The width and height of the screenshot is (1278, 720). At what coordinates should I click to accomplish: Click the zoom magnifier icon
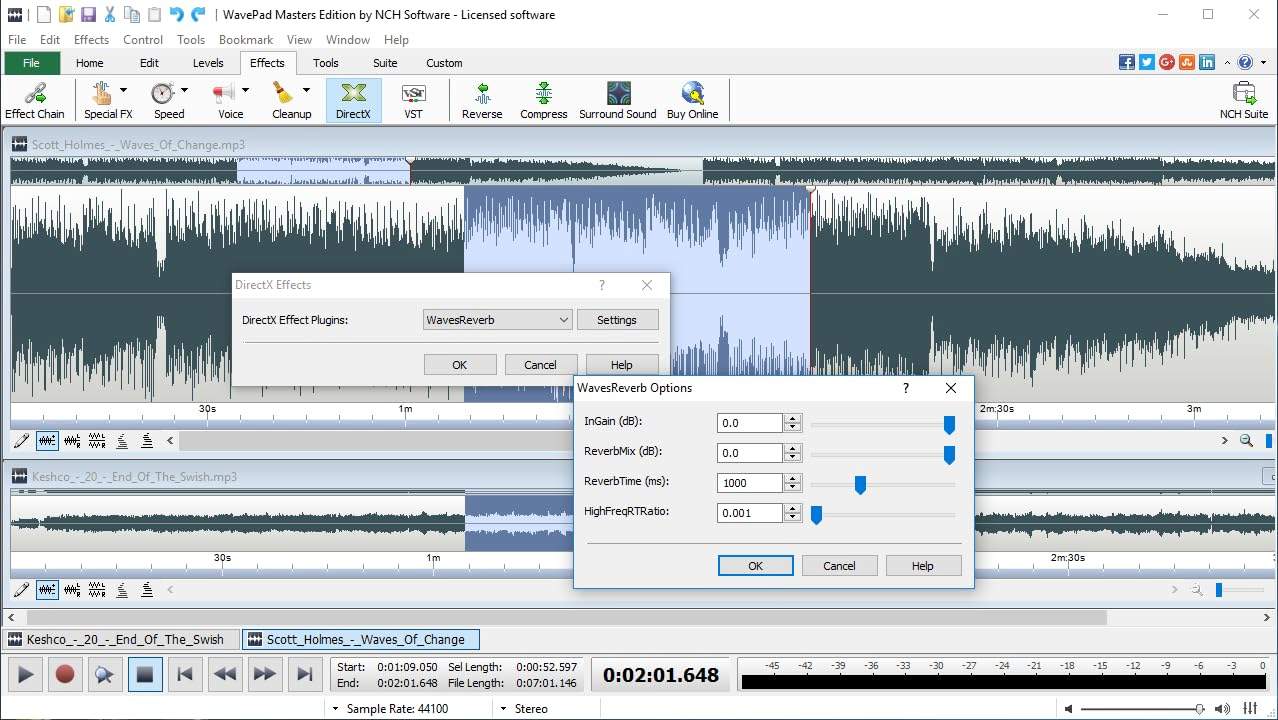click(x=1246, y=440)
